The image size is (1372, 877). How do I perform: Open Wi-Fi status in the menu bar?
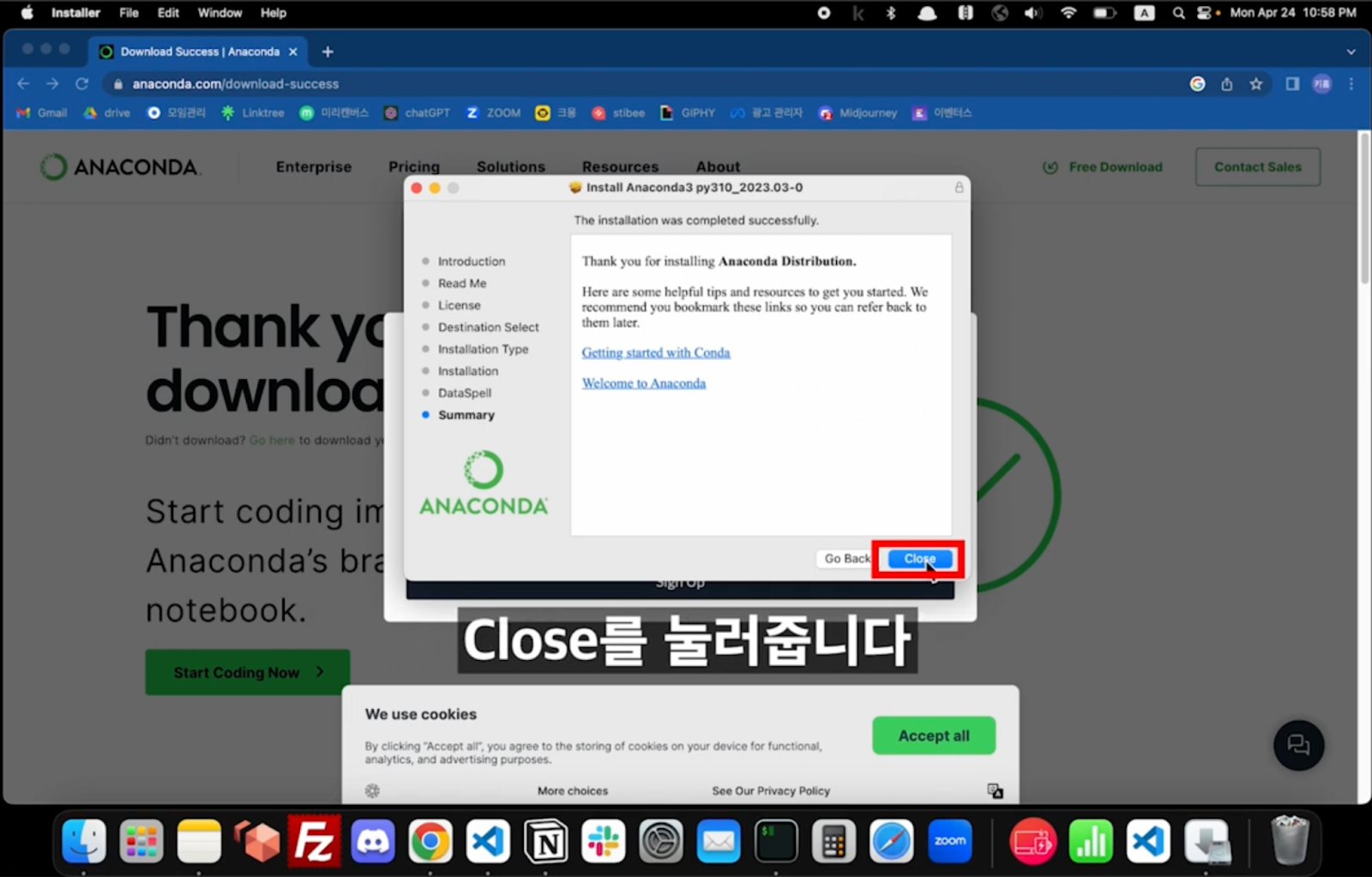click(x=1068, y=13)
